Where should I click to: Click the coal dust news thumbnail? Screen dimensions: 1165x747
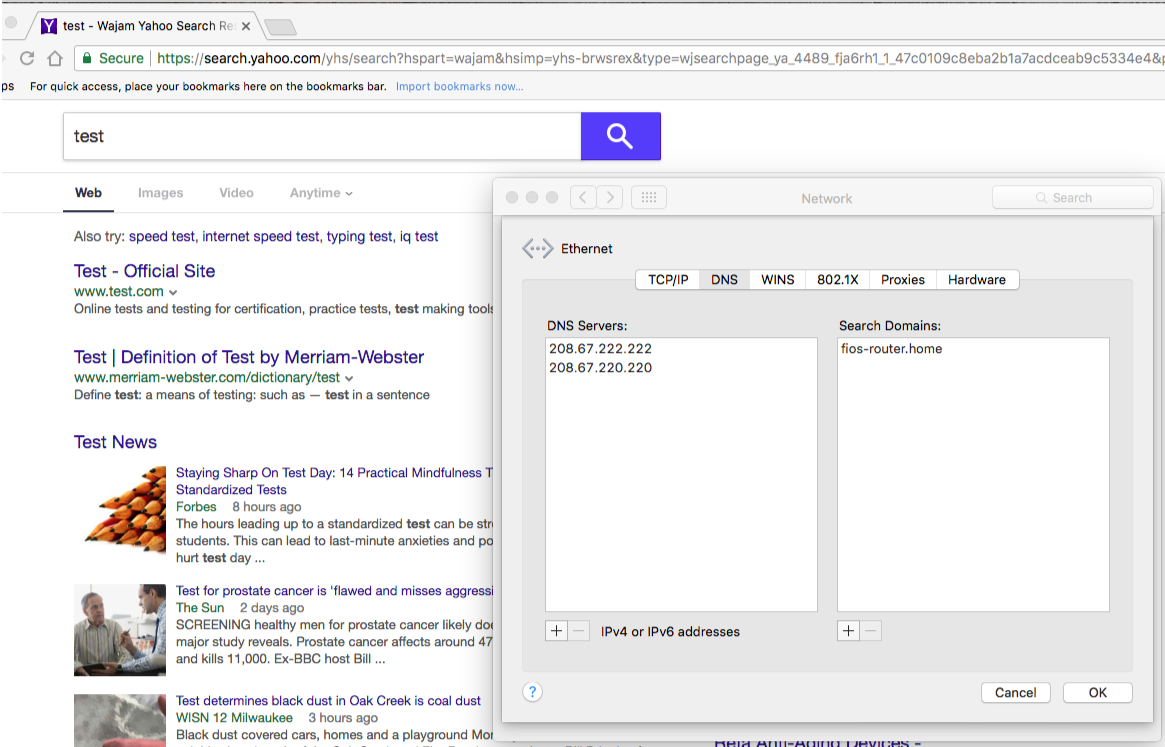click(120, 720)
